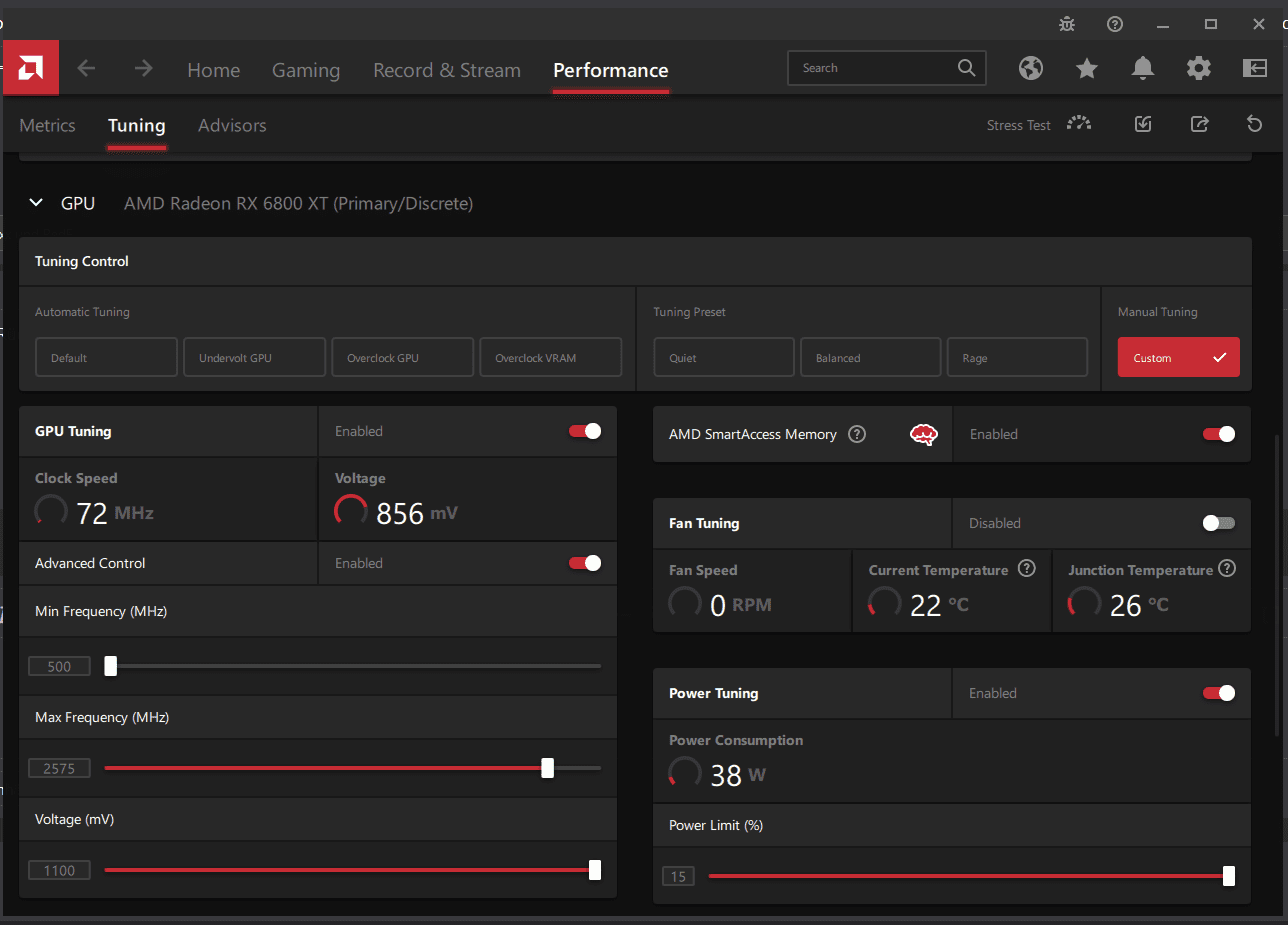Click the Min Frequency slider handle
The width and height of the screenshot is (1288, 925).
point(111,666)
